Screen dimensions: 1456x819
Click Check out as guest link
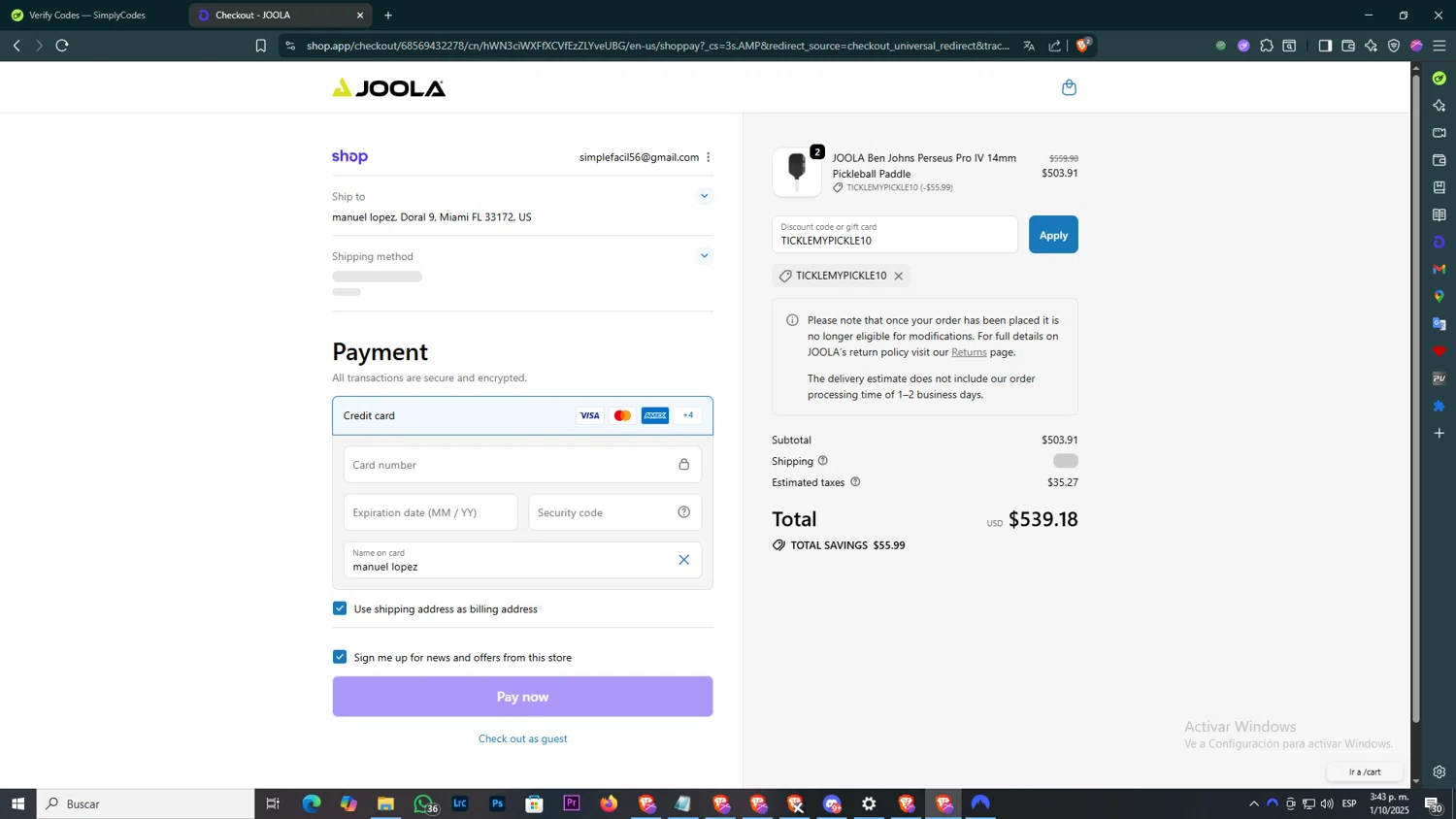522,738
